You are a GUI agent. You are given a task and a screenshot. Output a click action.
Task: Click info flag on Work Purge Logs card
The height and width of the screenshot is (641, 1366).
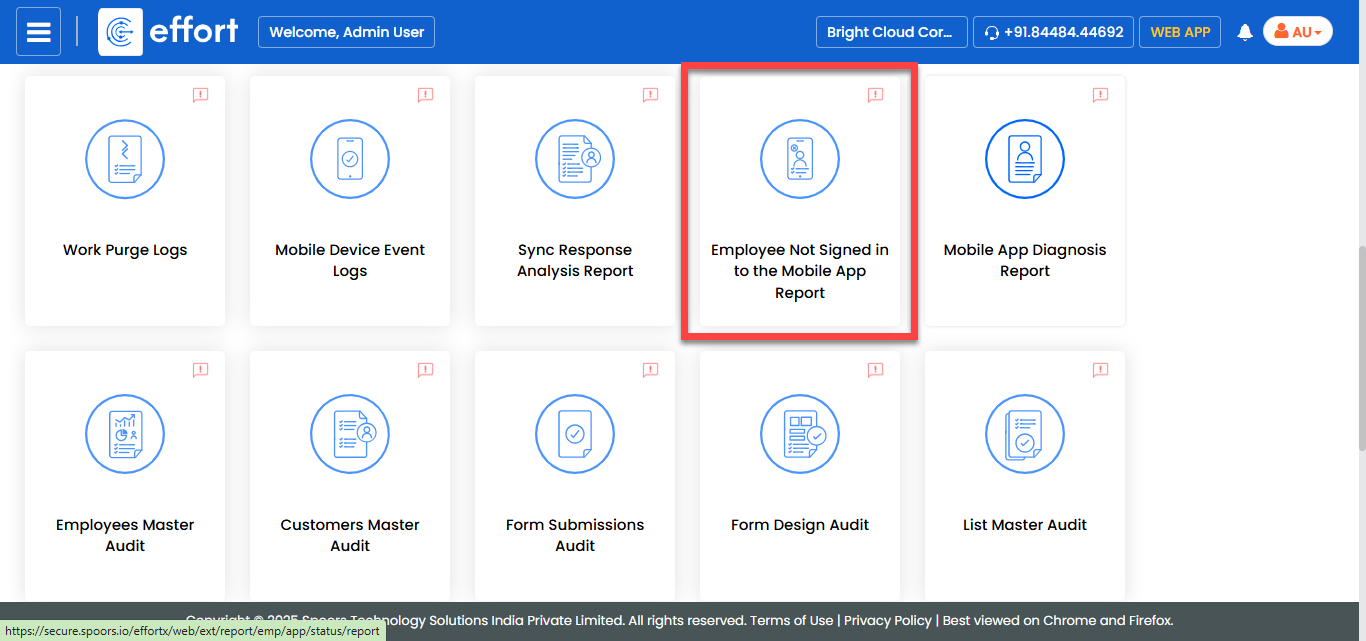(200, 95)
